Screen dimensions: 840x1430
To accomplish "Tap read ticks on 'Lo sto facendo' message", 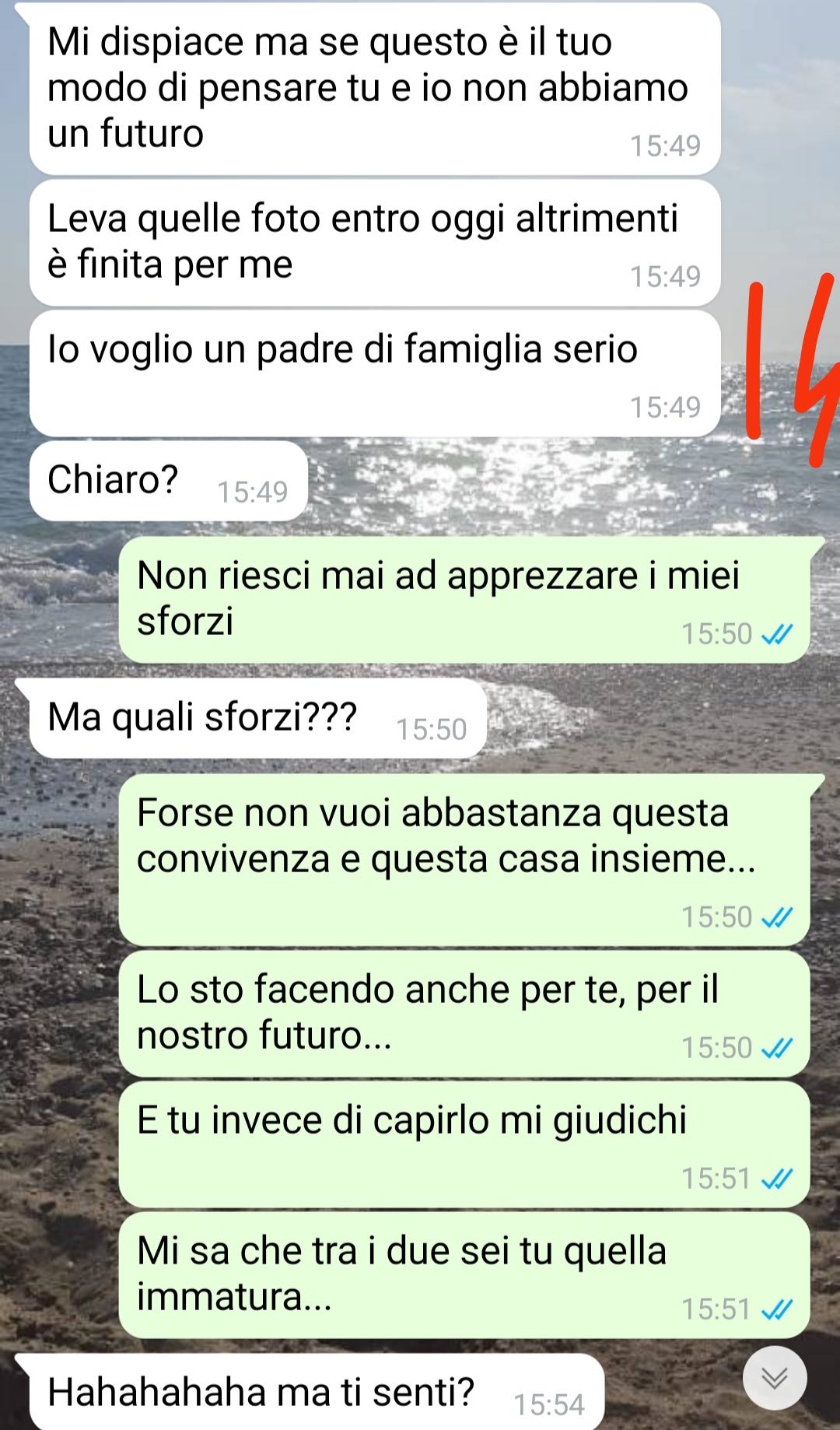I will click(x=776, y=1048).
